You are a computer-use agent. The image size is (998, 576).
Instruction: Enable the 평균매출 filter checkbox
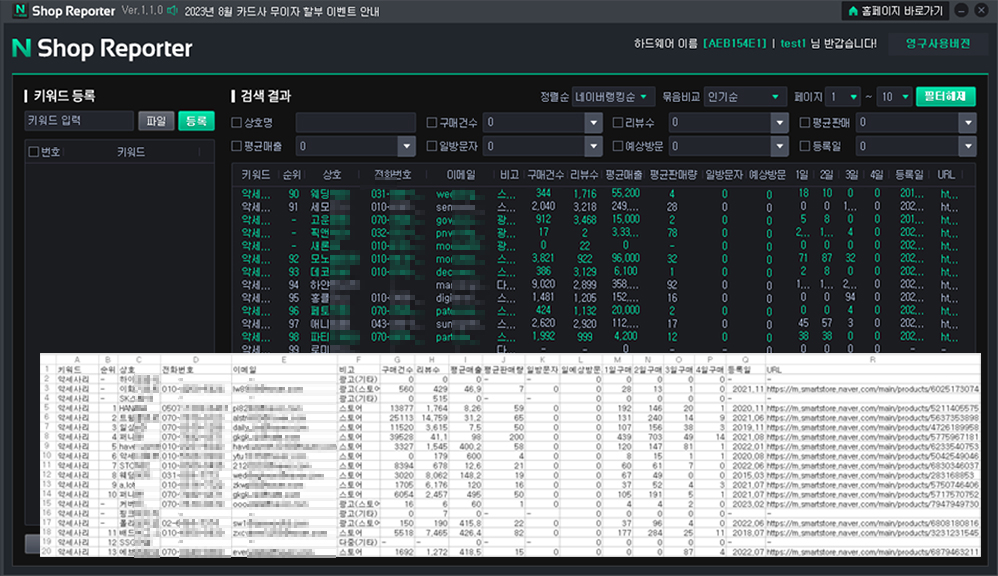[237, 146]
